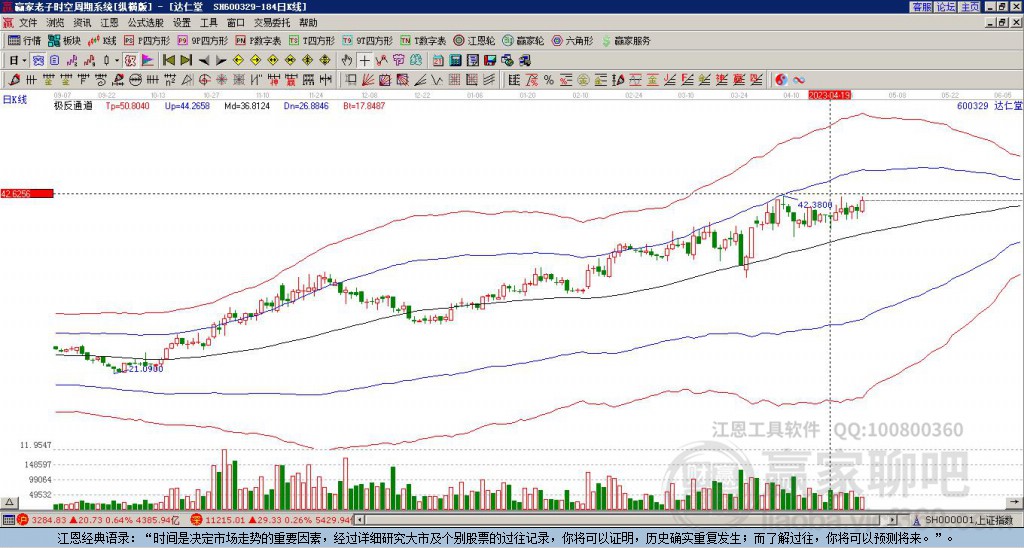Click the 主页 homepage button
Screen dimensions: 1024x548
coord(970,7)
